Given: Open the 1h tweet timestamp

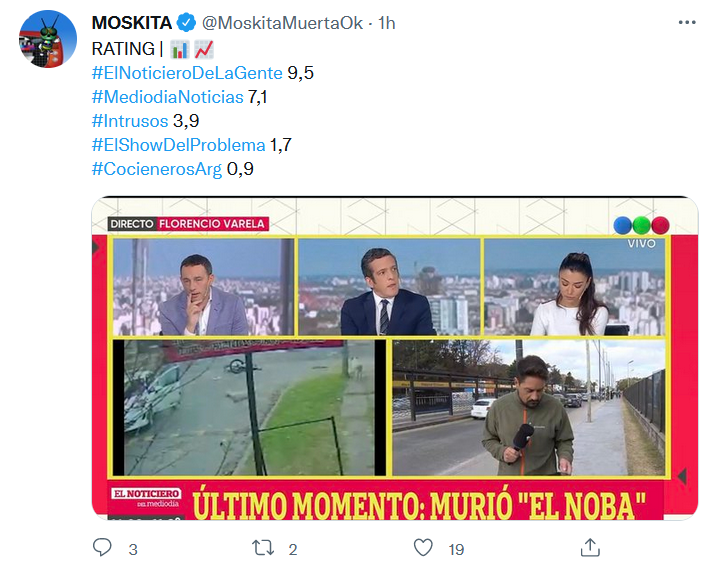Looking at the screenshot, I should tap(386, 23).
